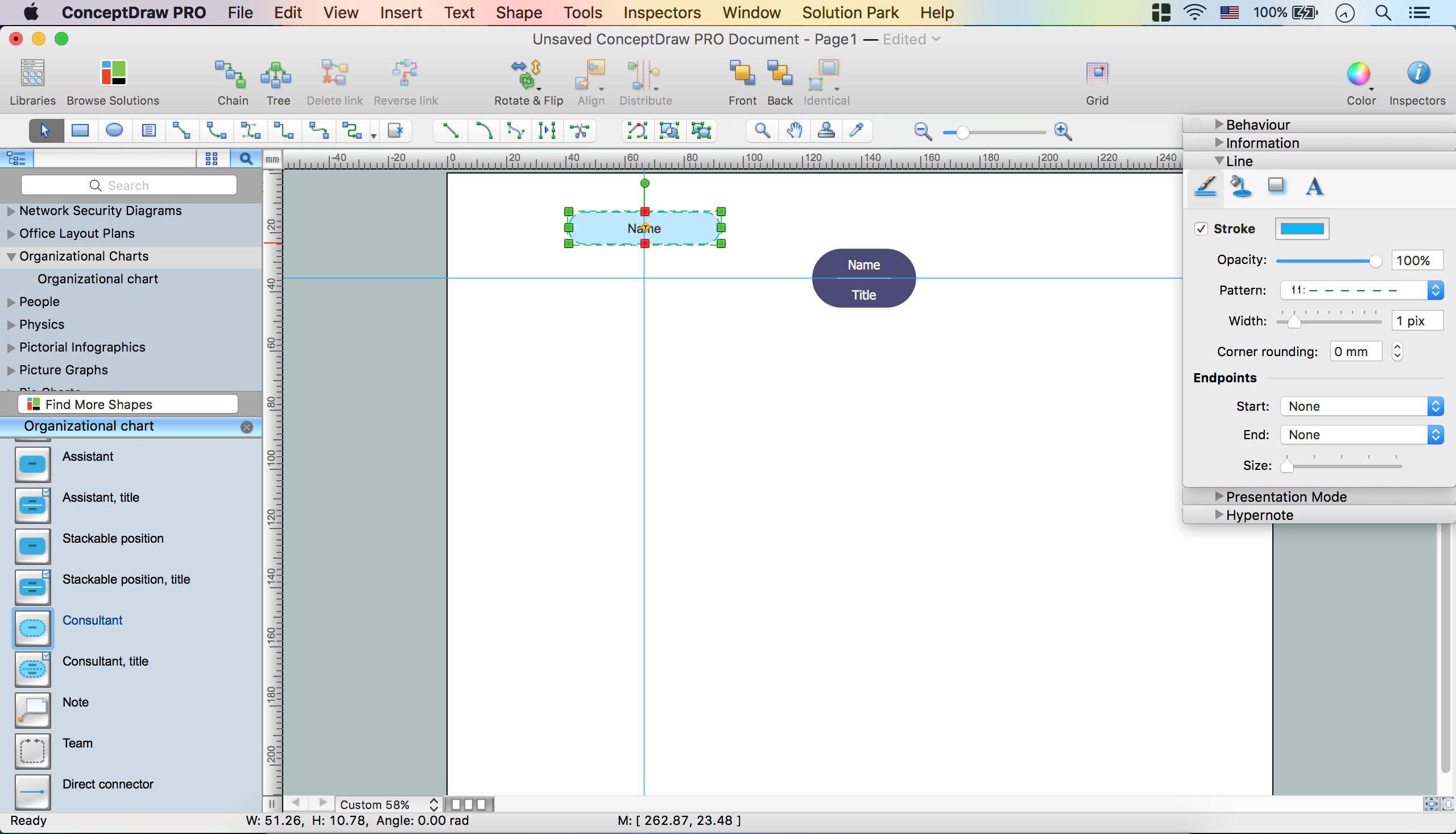The width and height of the screenshot is (1456, 834).
Task: Select the rectangle drawing tool
Action: [x=80, y=131]
